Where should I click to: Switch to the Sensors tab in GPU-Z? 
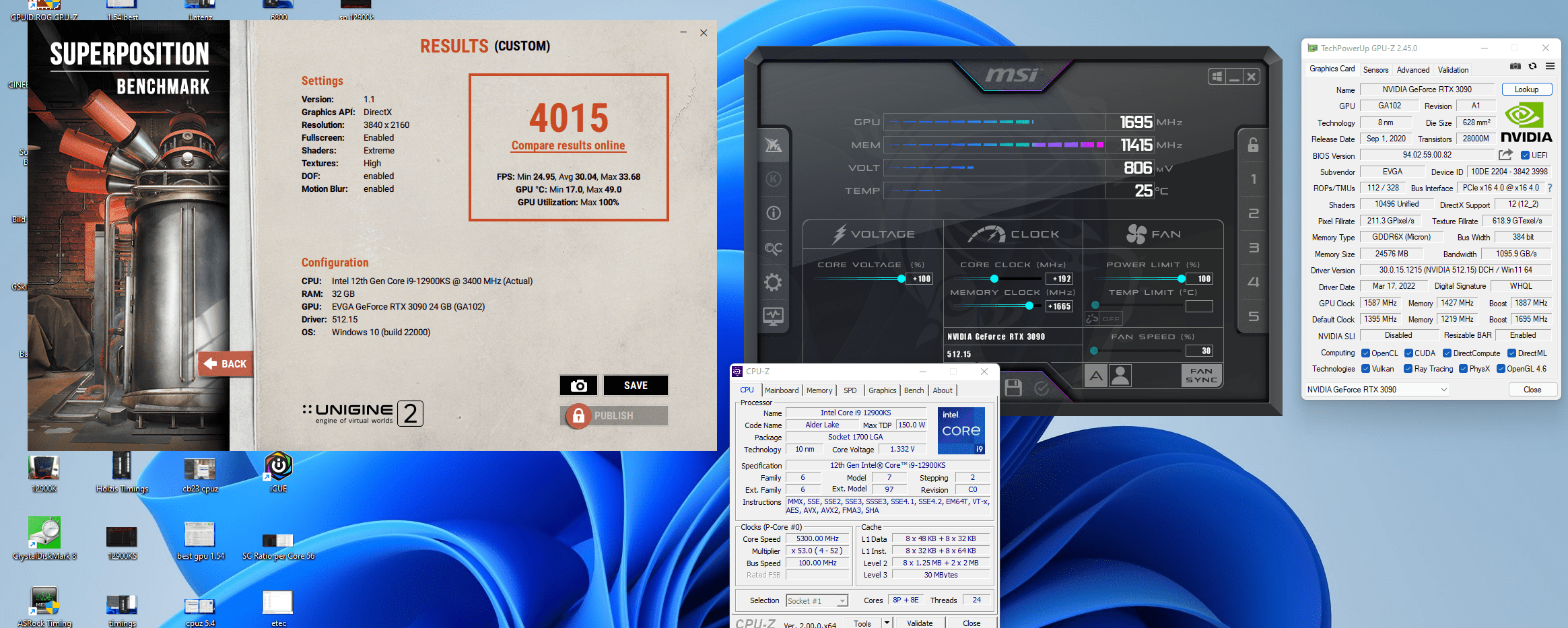click(x=1375, y=70)
